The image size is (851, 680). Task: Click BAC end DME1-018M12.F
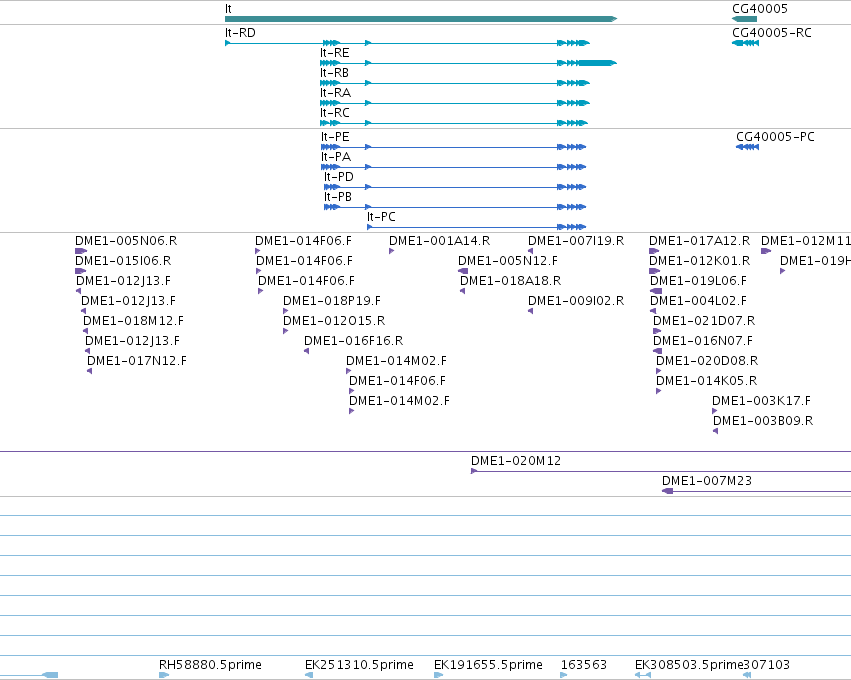[134, 321]
